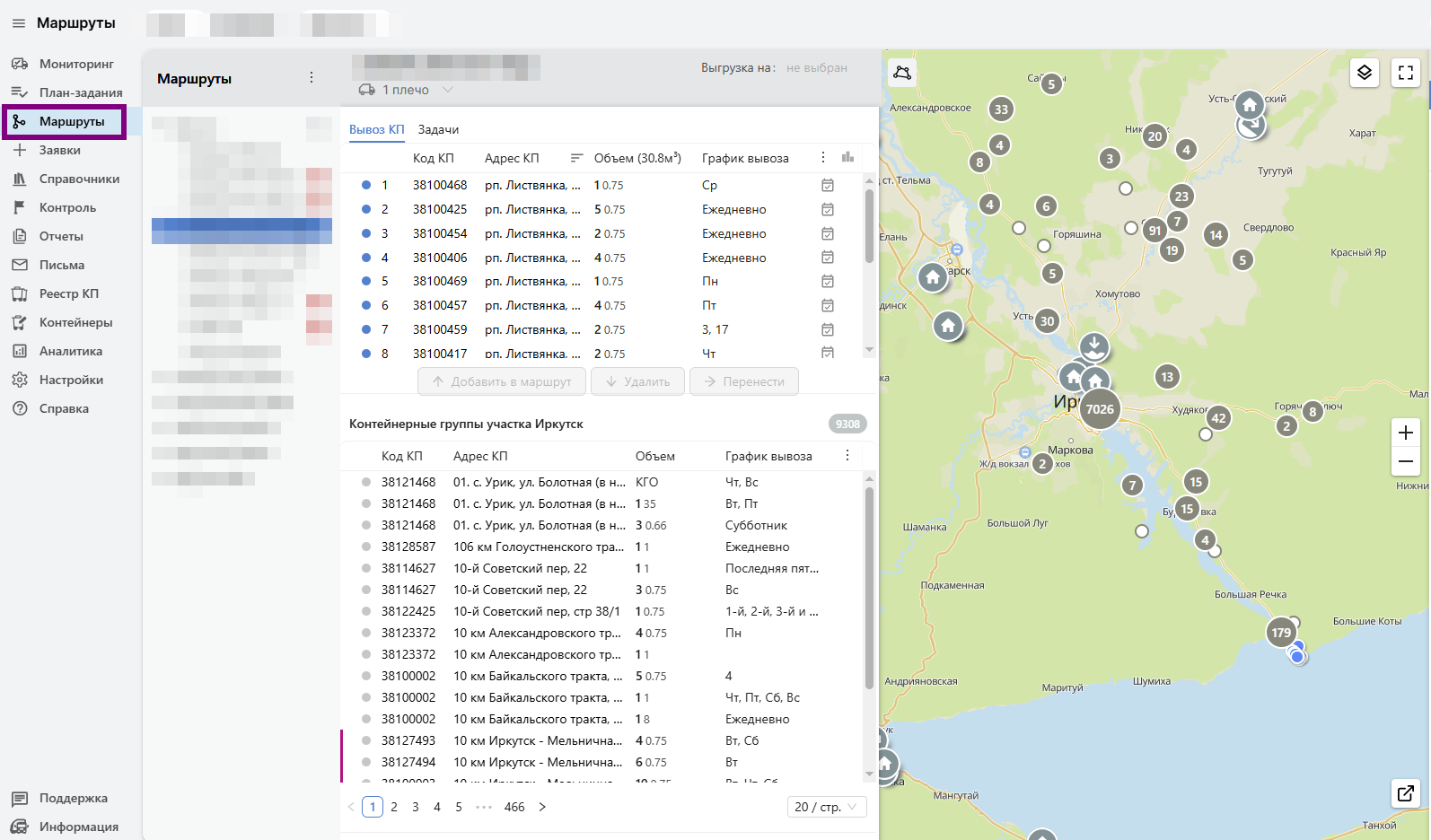Open Контейнеры in the sidebar
Viewport: 1431px width, 840px height.
click(75, 322)
